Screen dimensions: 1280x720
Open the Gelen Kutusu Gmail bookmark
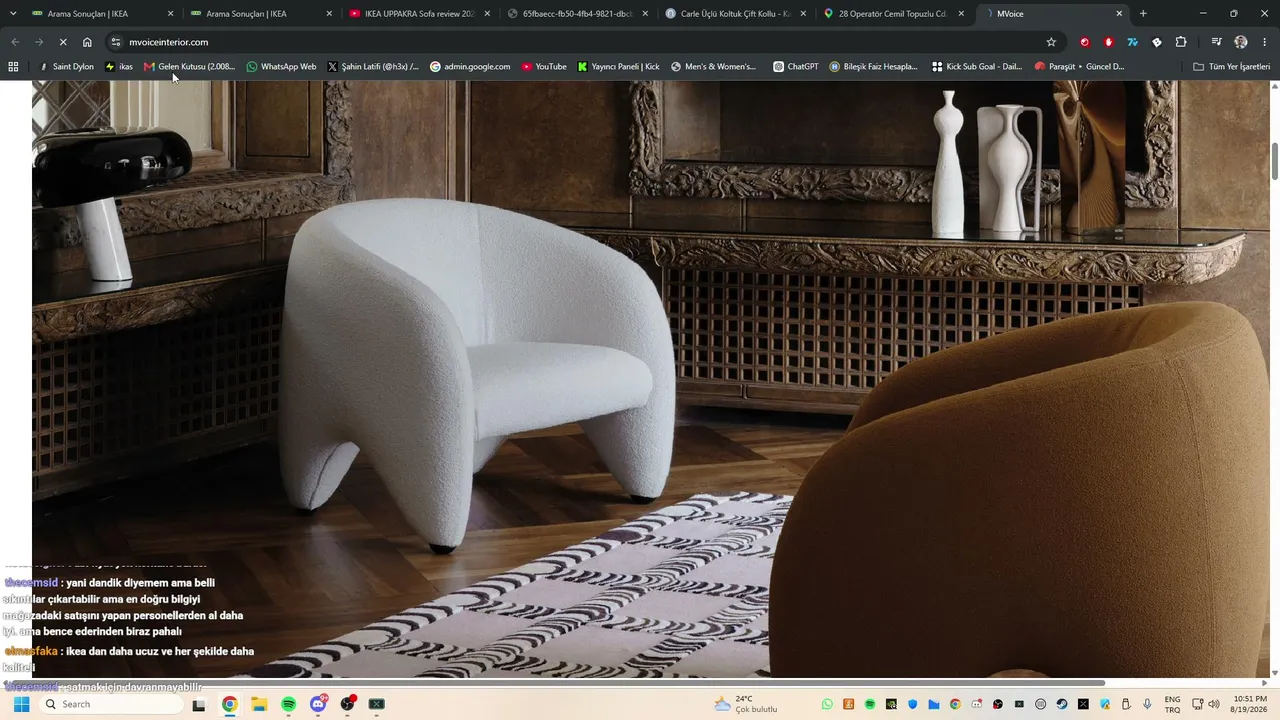point(189,67)
